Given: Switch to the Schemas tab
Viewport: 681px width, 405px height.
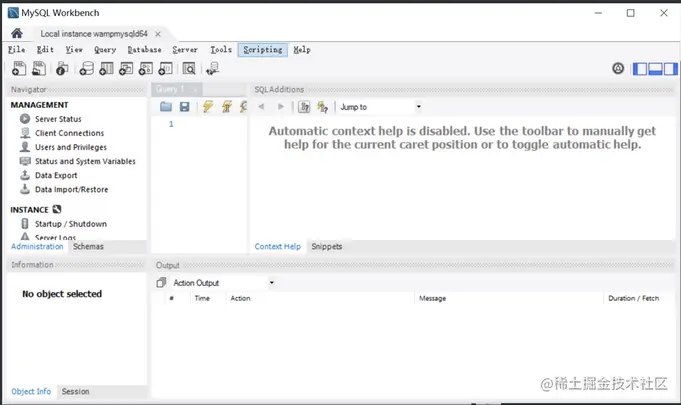Looking at the screenshot, I should (88, 247).
